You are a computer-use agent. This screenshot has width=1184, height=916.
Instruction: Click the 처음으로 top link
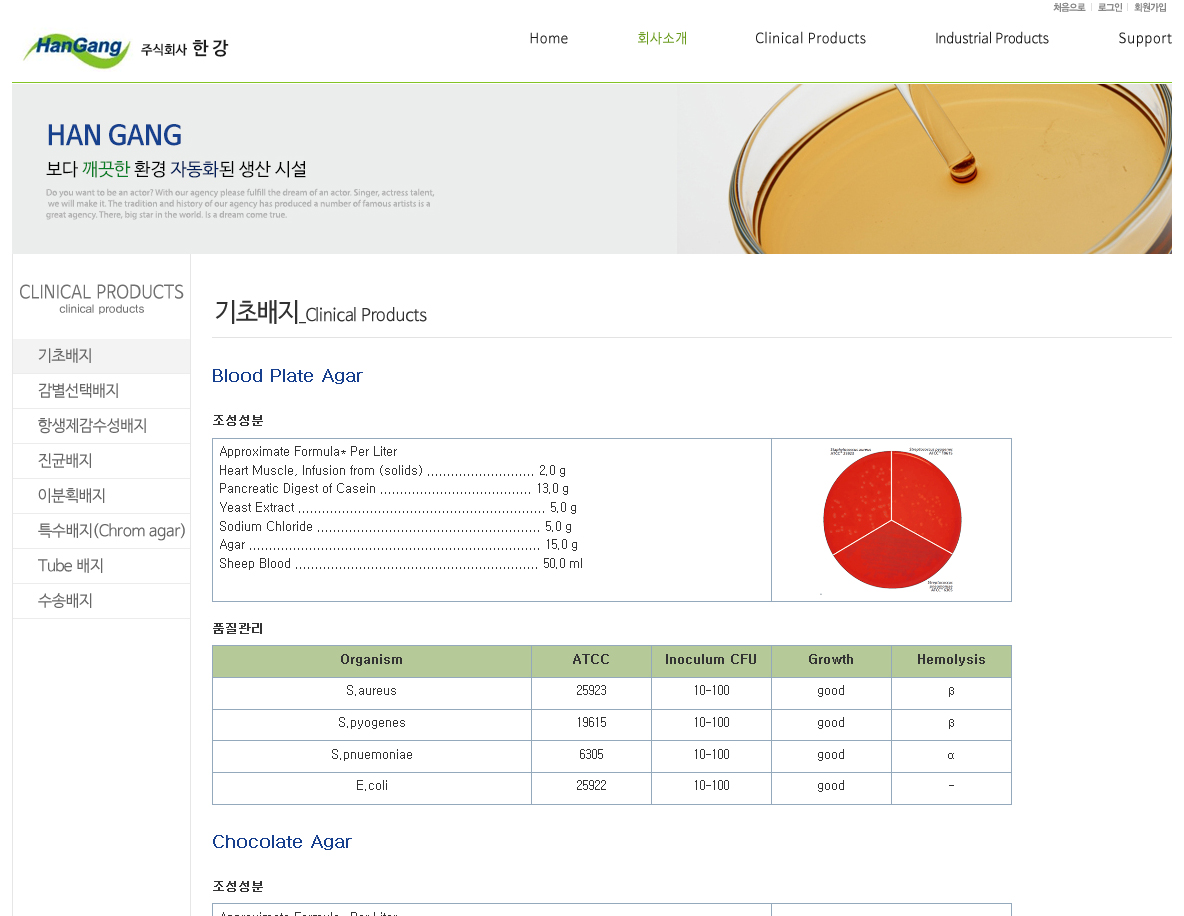coord(1068,8)
